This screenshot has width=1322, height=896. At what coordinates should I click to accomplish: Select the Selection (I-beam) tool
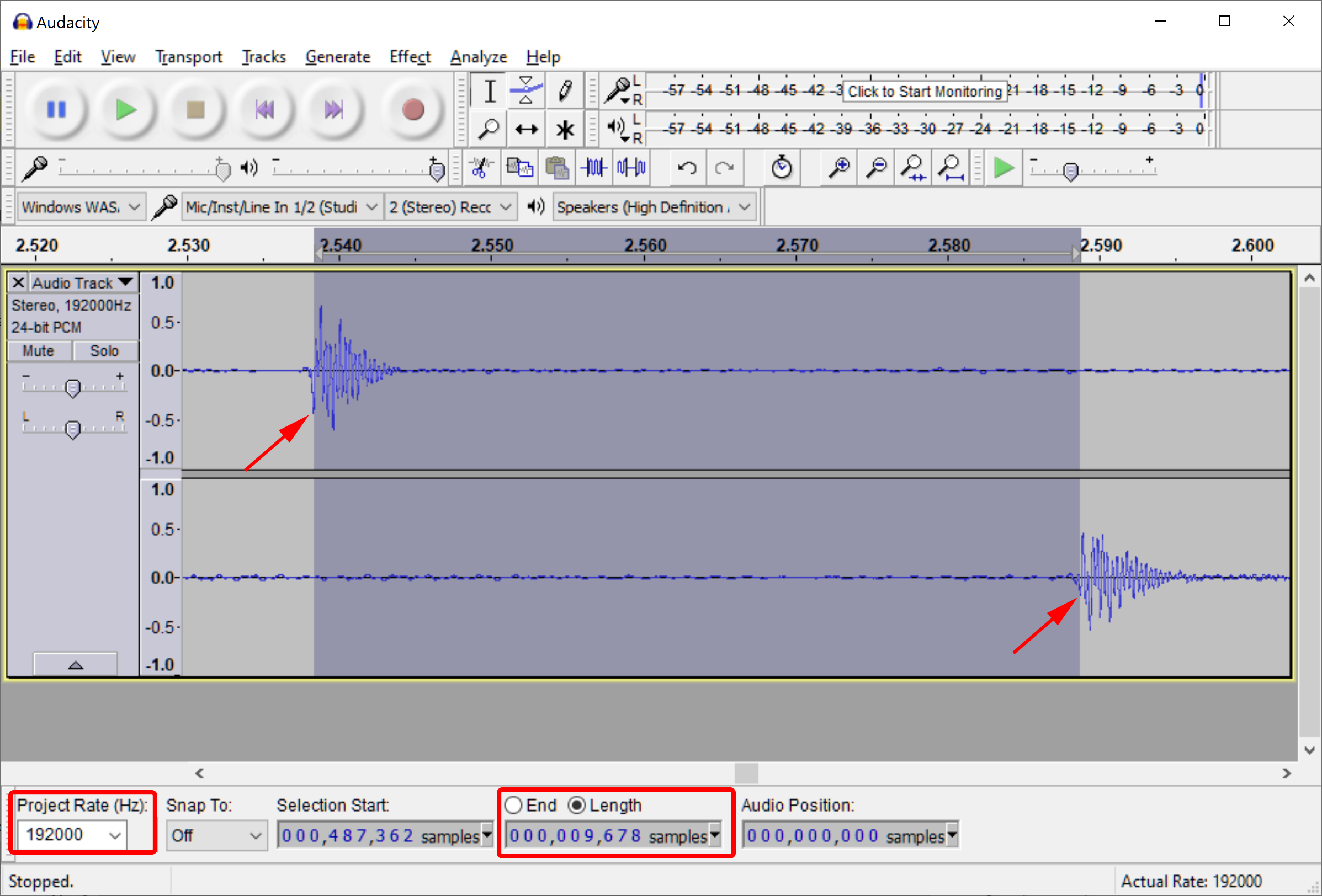click(489, 91)
